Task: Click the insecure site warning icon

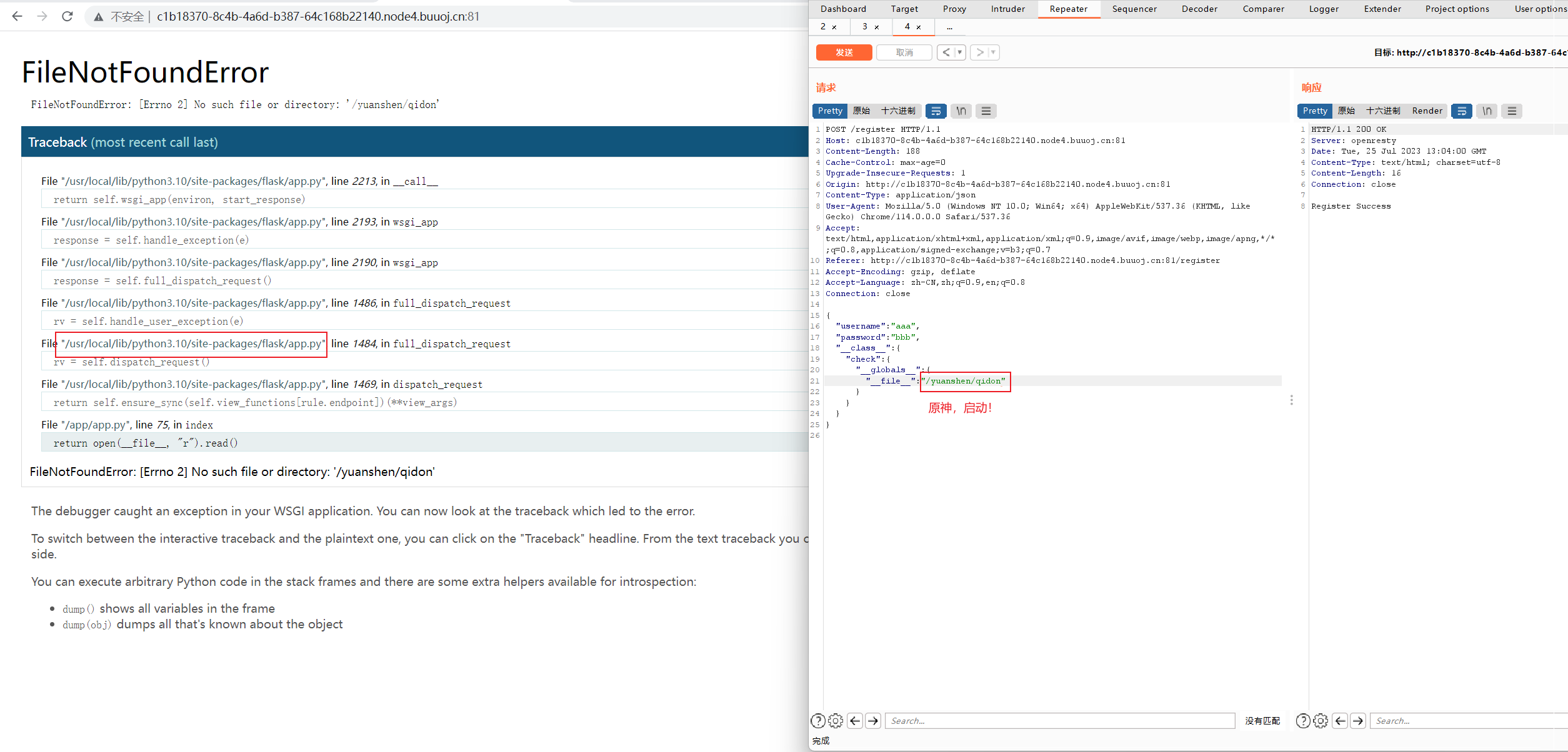Action: coord(98,17)
